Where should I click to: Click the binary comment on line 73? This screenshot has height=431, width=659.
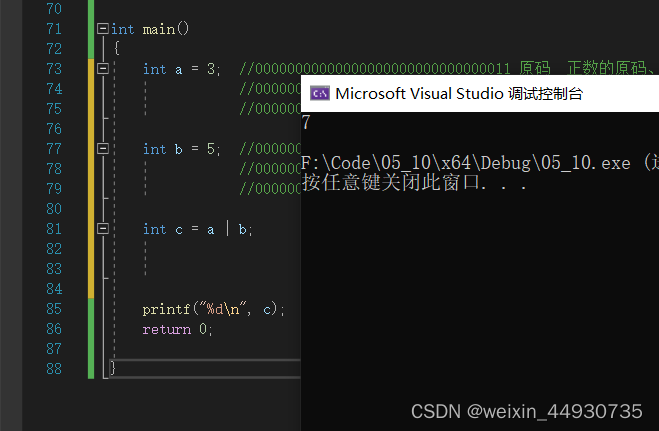pos(374,68)
